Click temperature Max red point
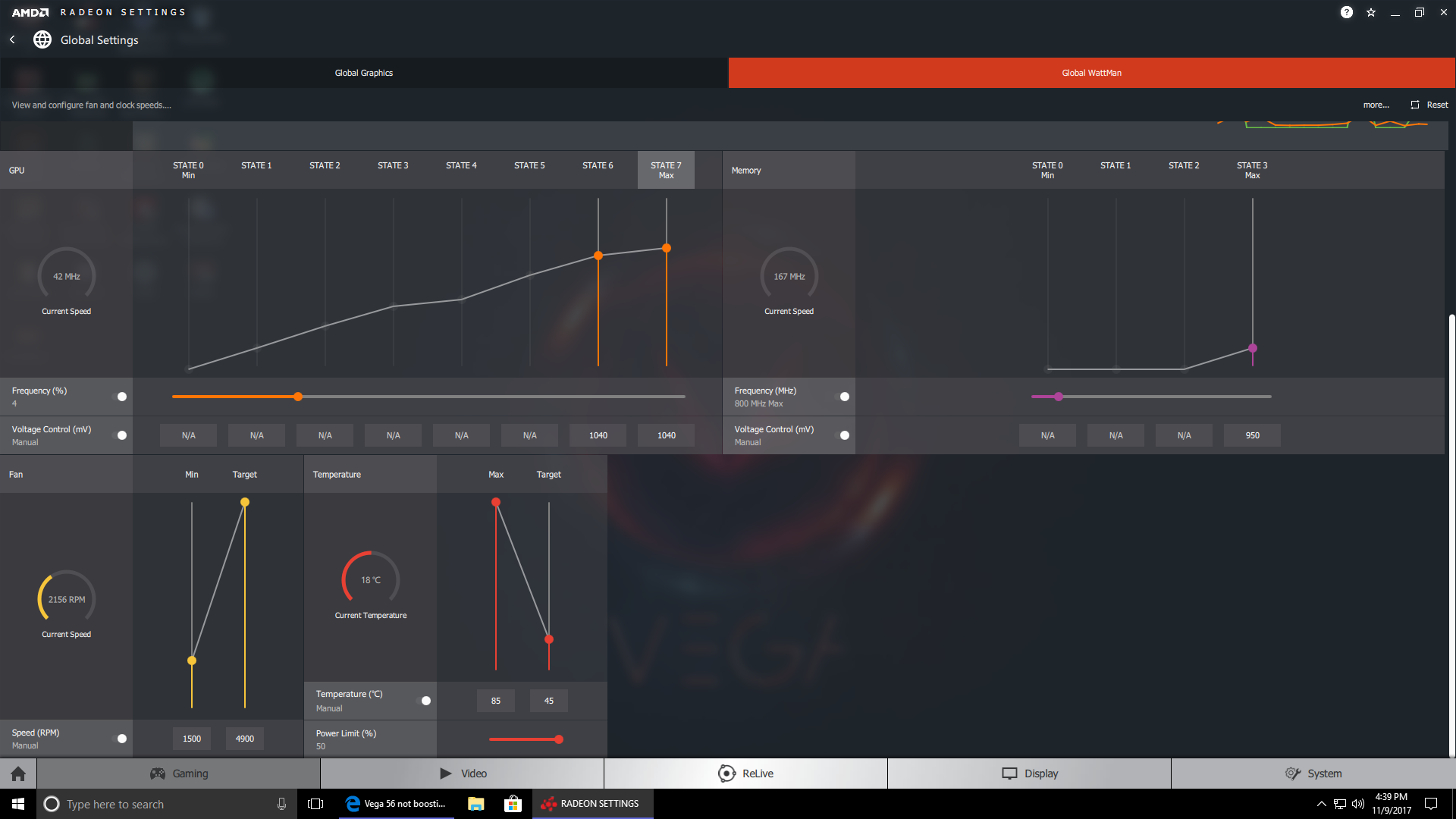 496,502
